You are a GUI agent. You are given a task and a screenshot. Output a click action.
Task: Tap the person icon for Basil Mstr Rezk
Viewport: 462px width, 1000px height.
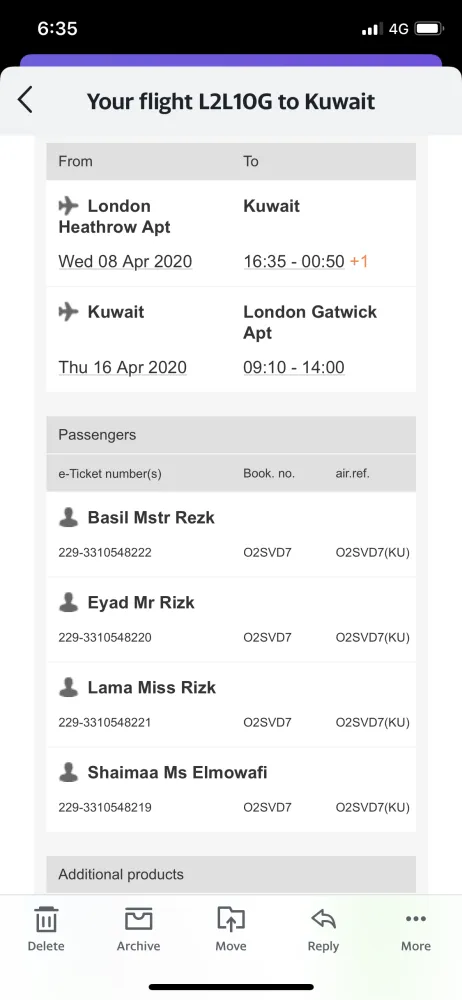[x=68, y=517]
